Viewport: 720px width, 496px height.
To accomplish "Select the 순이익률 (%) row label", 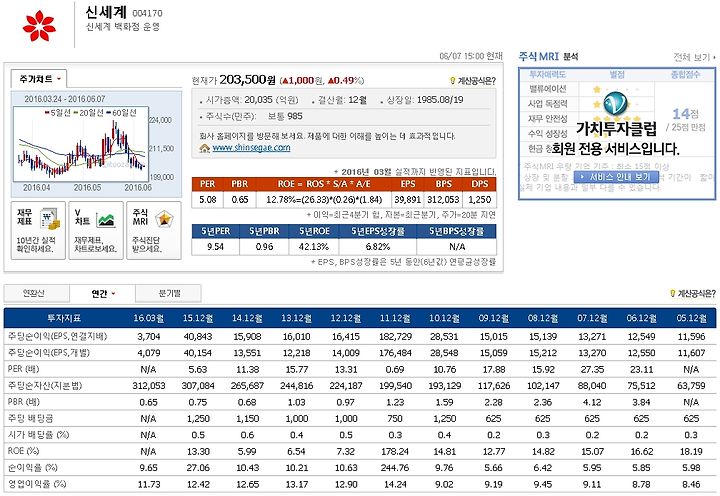I will (x=32, y=468).
